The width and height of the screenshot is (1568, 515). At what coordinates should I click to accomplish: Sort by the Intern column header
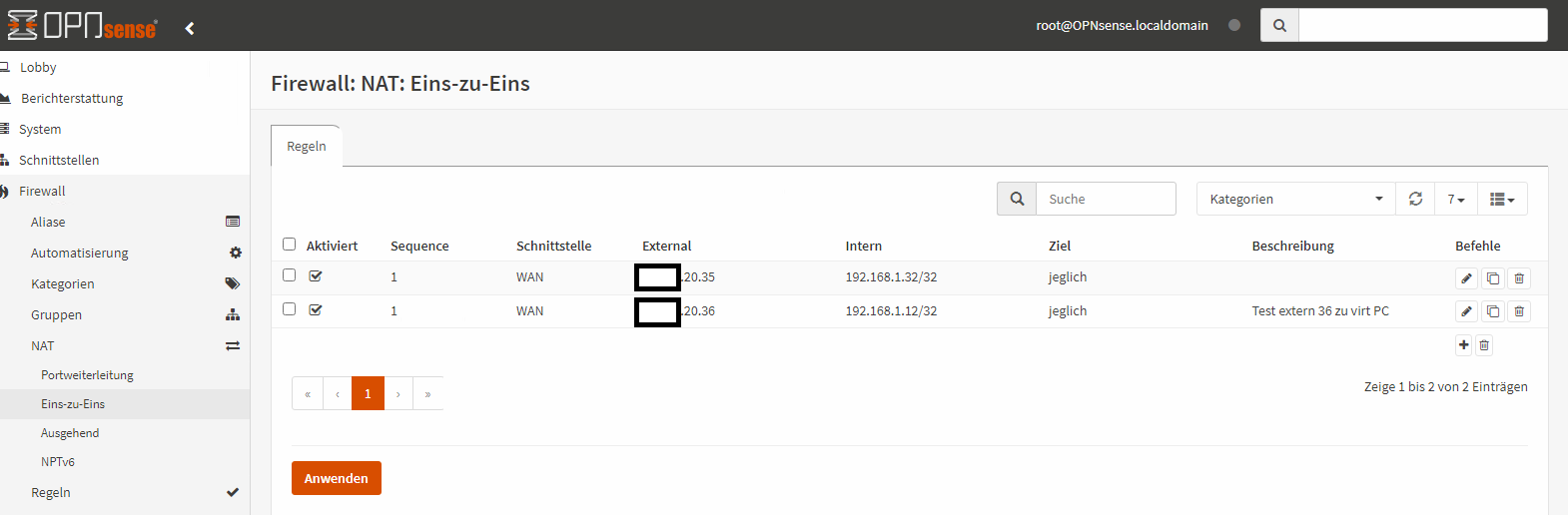[x=863, y=246]
